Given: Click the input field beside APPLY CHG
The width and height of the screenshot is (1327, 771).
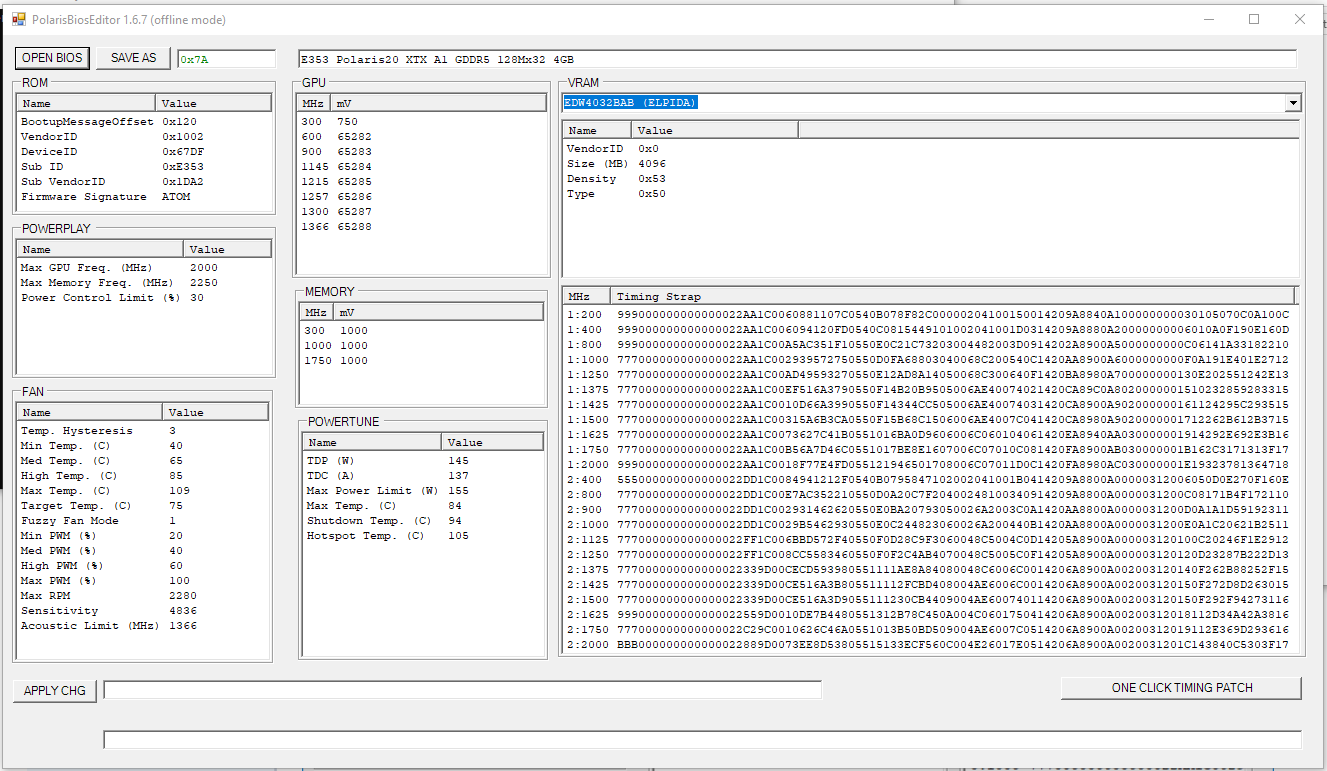Looking at the screenshot, I should tap(463, 690).
